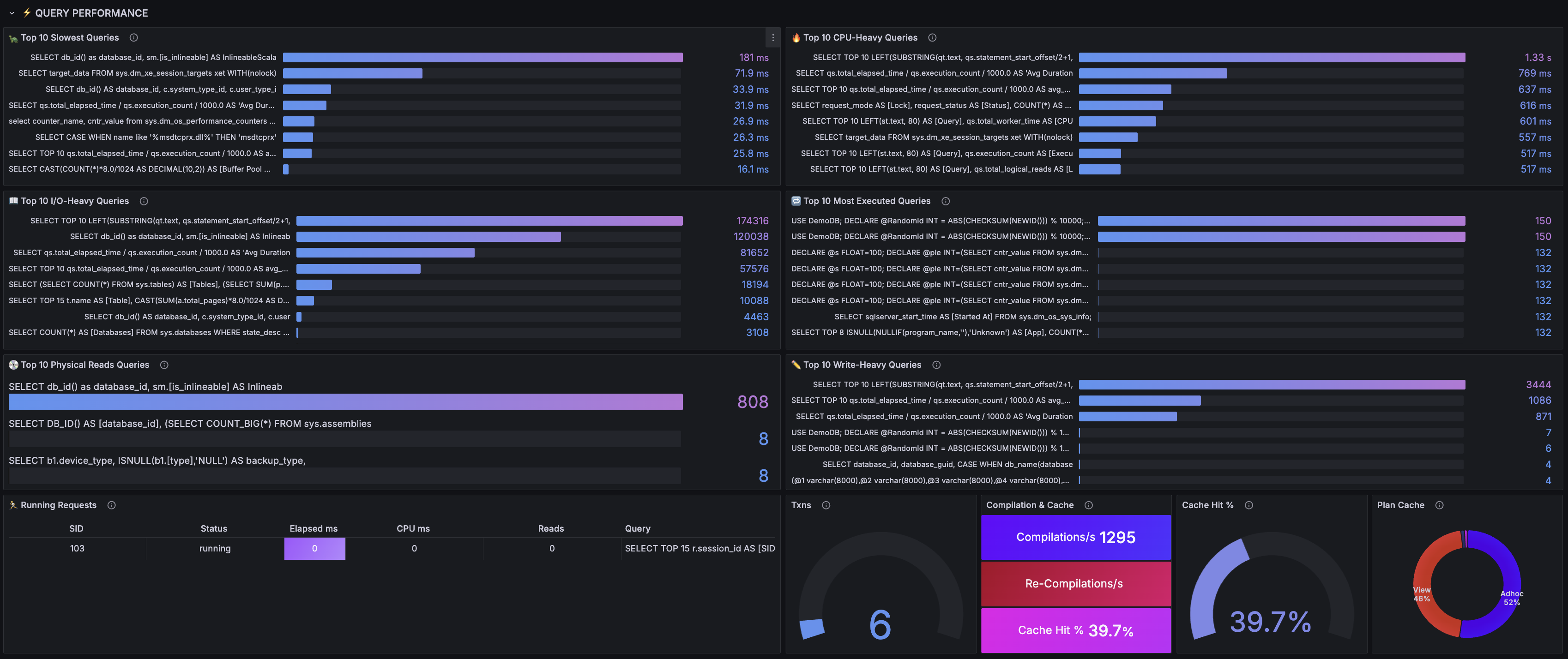Click the 71.9 ms session_targets query bar
Viewport: 1568px width, 659px height.
click(x=352, y=73)
